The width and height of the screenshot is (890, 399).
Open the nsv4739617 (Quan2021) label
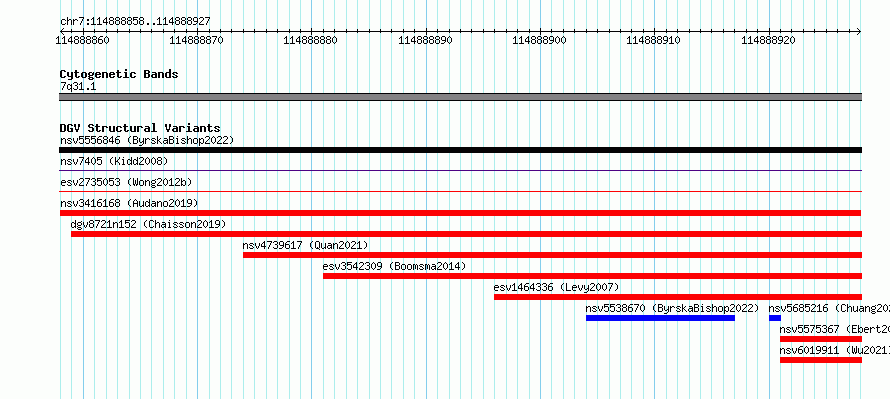coord(305,245)
